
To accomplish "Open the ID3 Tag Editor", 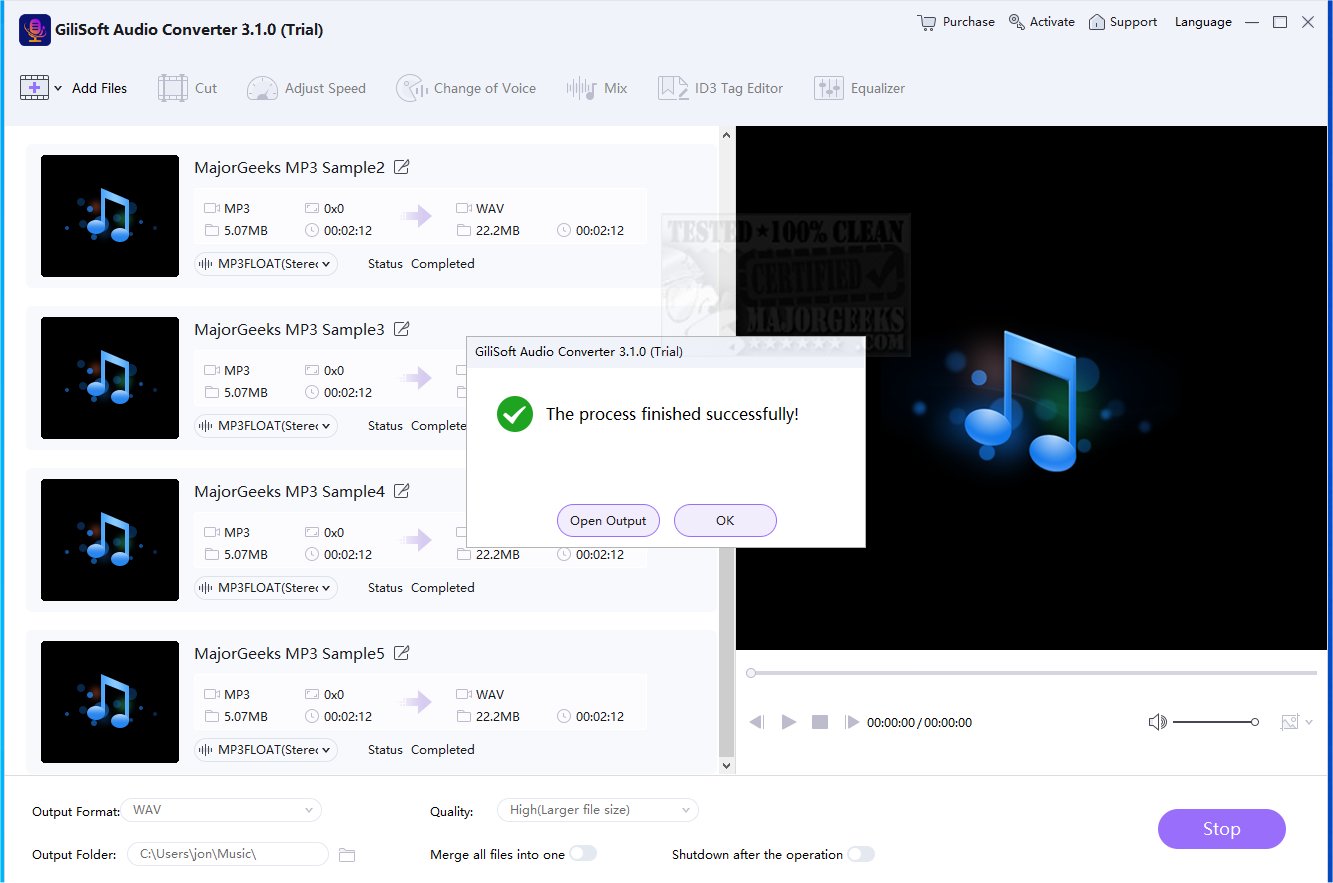I will (x=721, y=88).
